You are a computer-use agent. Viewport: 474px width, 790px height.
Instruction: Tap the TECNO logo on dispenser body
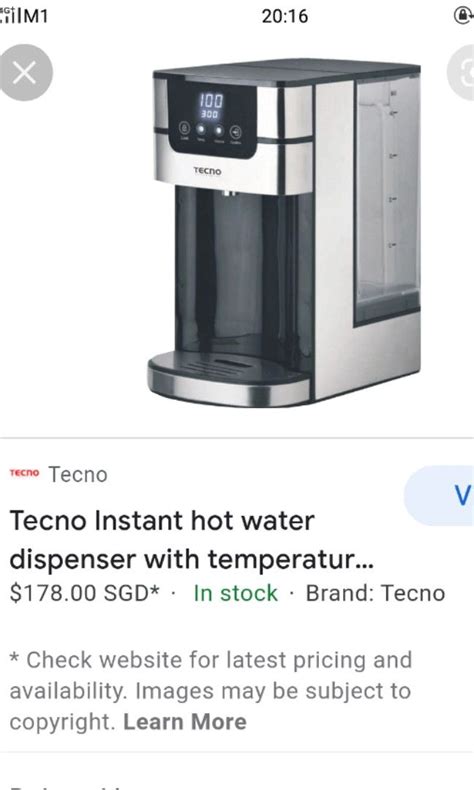click(207, 171)
